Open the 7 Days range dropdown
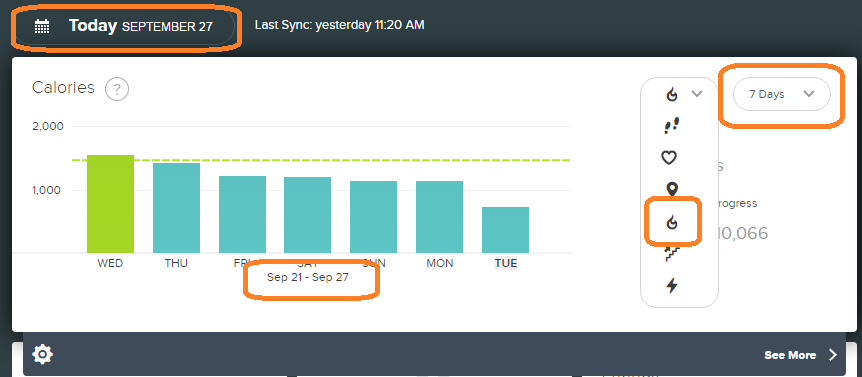Image resolution: width=862 pixels, height=377 pixels. 781,94
